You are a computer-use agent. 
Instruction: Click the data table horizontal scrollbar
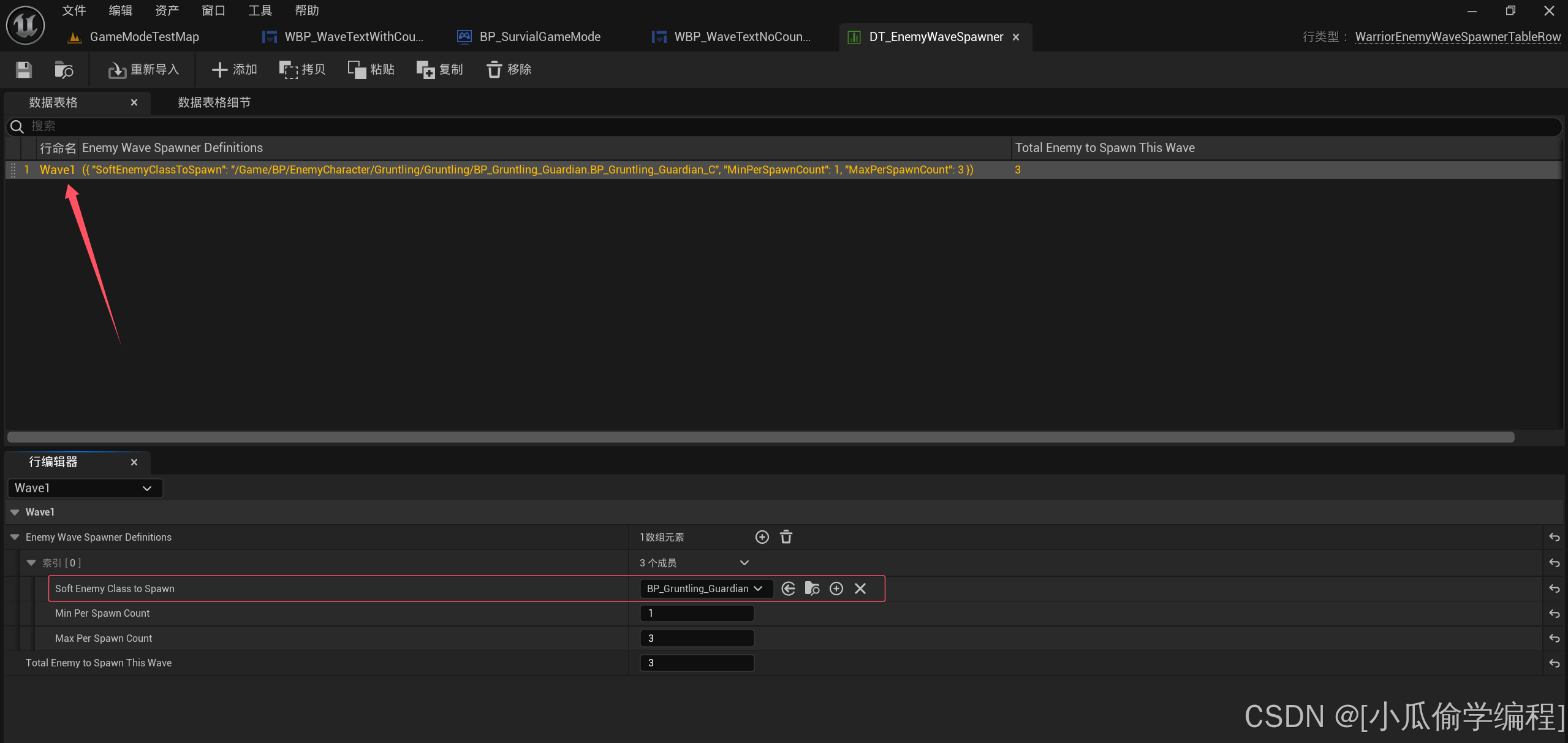(760, 437)
